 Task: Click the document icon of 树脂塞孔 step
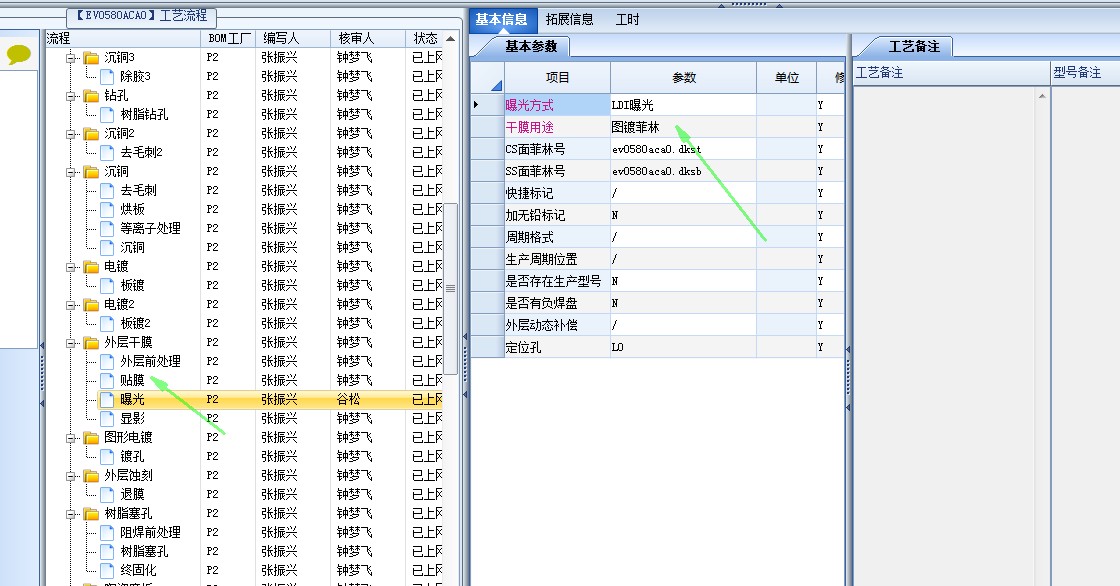107,551
